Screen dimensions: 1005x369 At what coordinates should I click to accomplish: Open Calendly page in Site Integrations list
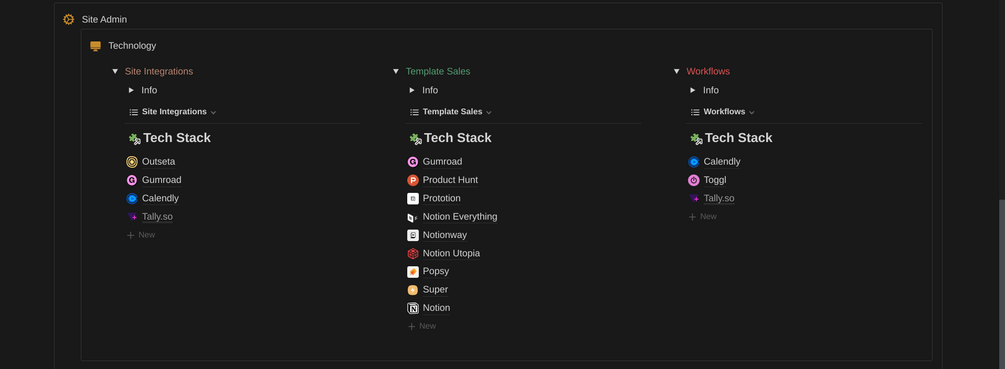point(160,199)
